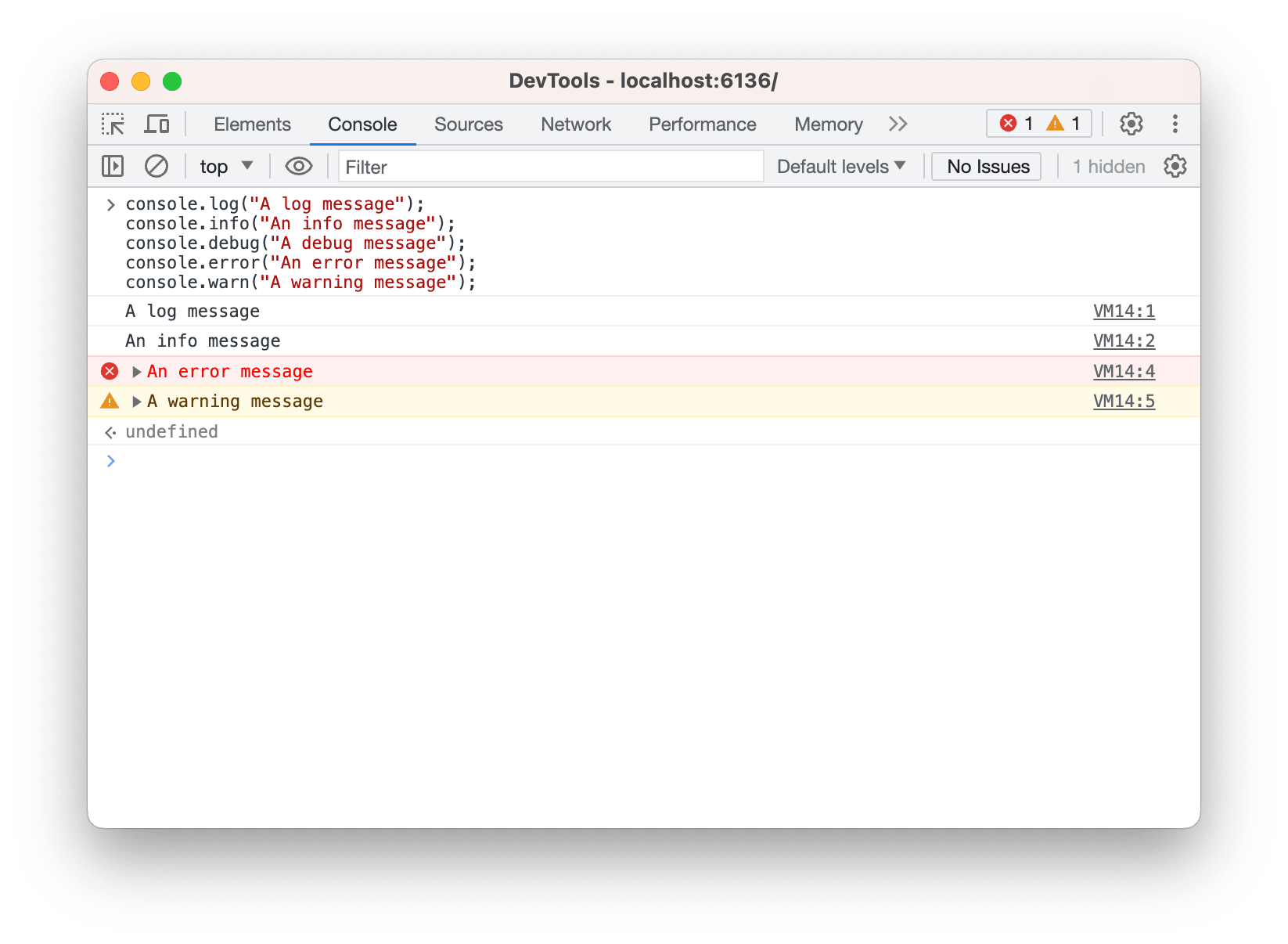The height and width of the screenshot is (944, 1288).
Task: Expand the 'A warning message' entry
Action: tap(136, 401)
